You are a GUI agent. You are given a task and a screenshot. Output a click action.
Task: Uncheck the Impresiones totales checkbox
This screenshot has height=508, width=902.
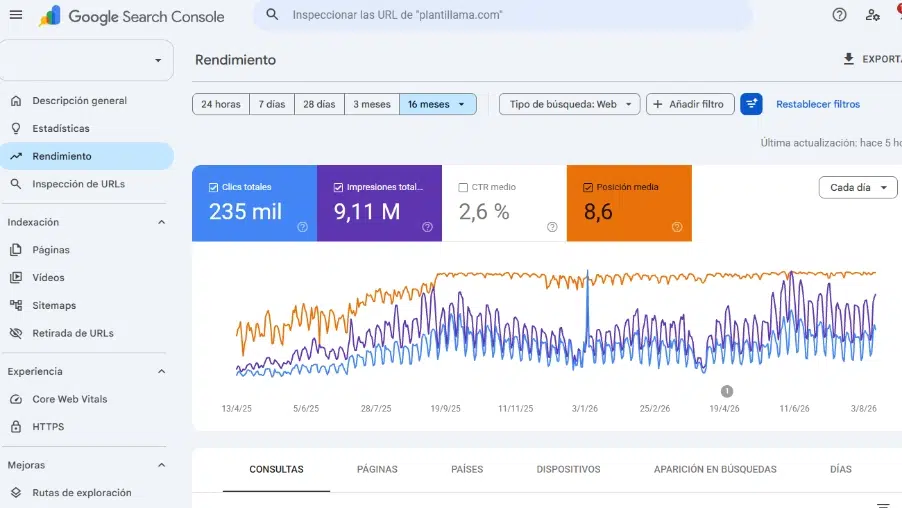(x=338, y=188)
